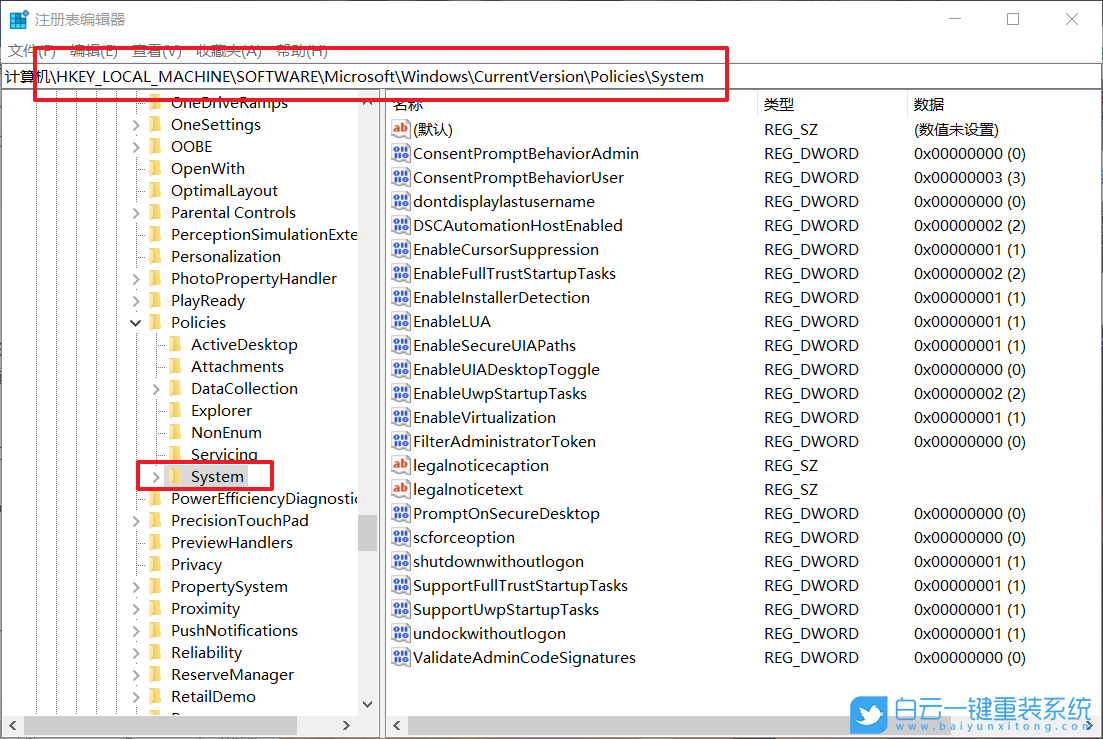Select the Explorer key under Policies
The image size is (1103, 739).
221,411
